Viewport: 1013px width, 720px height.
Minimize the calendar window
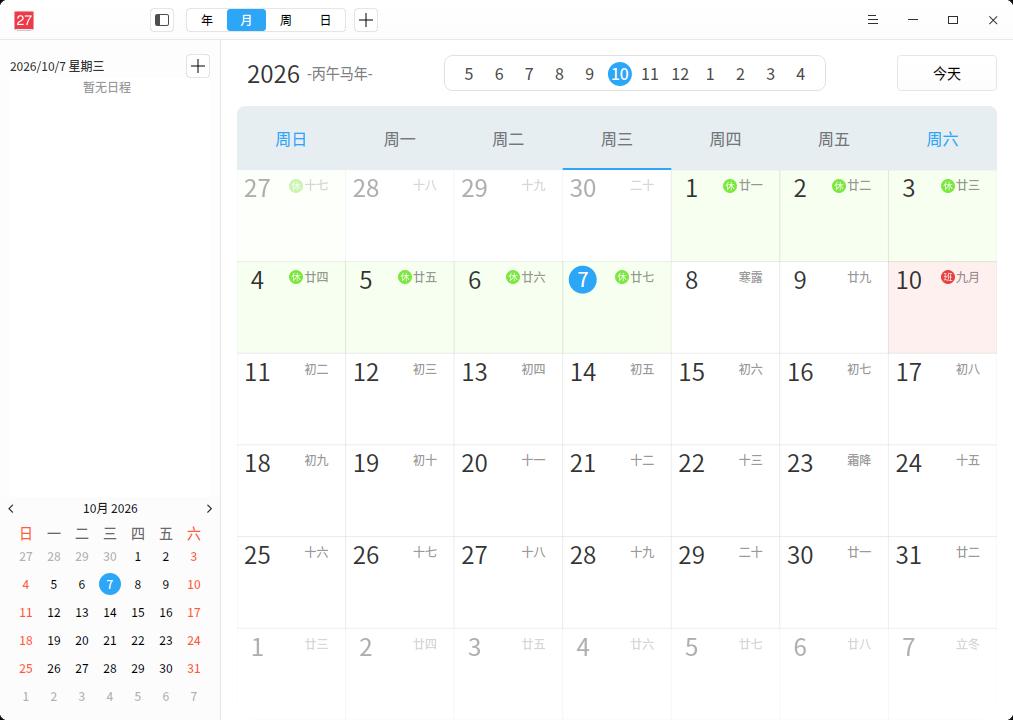point(912,20)
